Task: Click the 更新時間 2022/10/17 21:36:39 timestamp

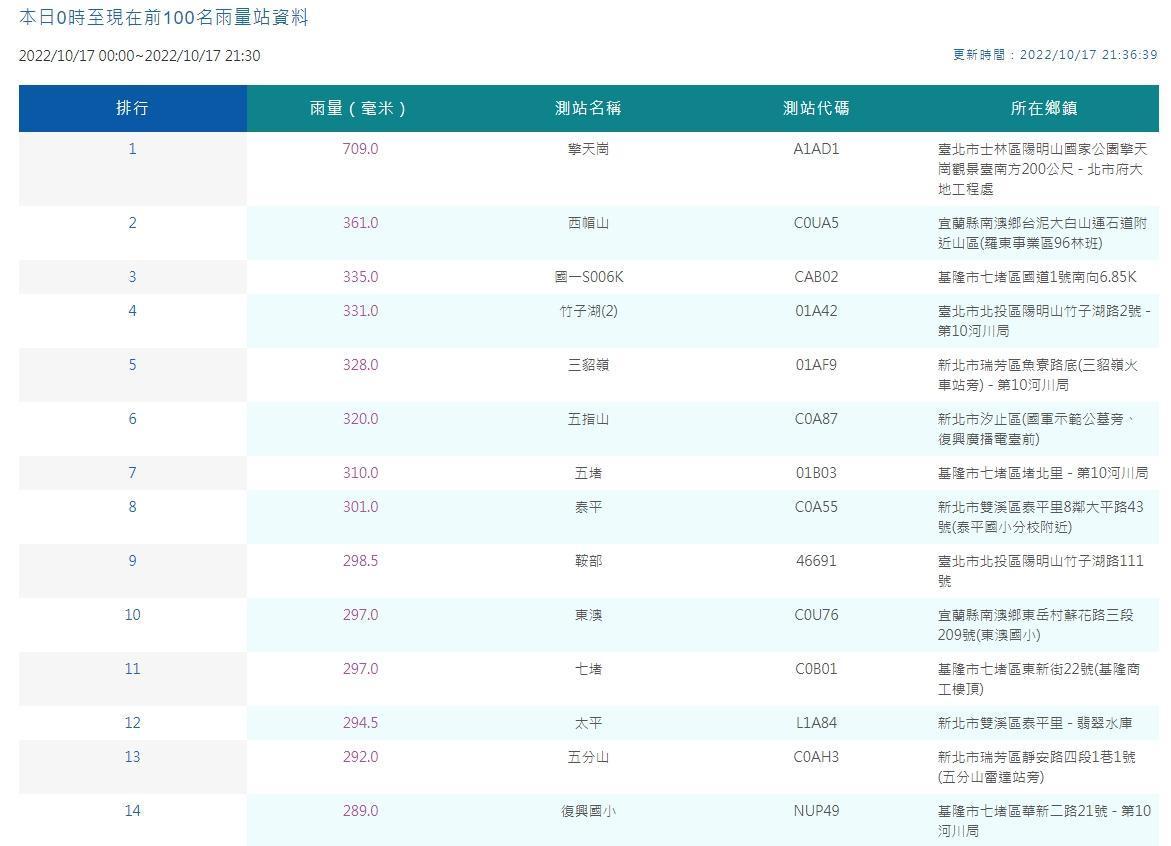Action: point(1055,55)
